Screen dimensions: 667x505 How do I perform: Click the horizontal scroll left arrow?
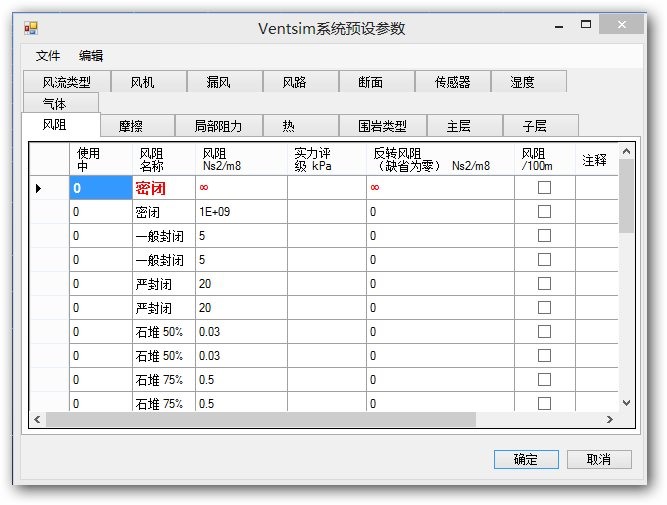(x=37, y=419)
